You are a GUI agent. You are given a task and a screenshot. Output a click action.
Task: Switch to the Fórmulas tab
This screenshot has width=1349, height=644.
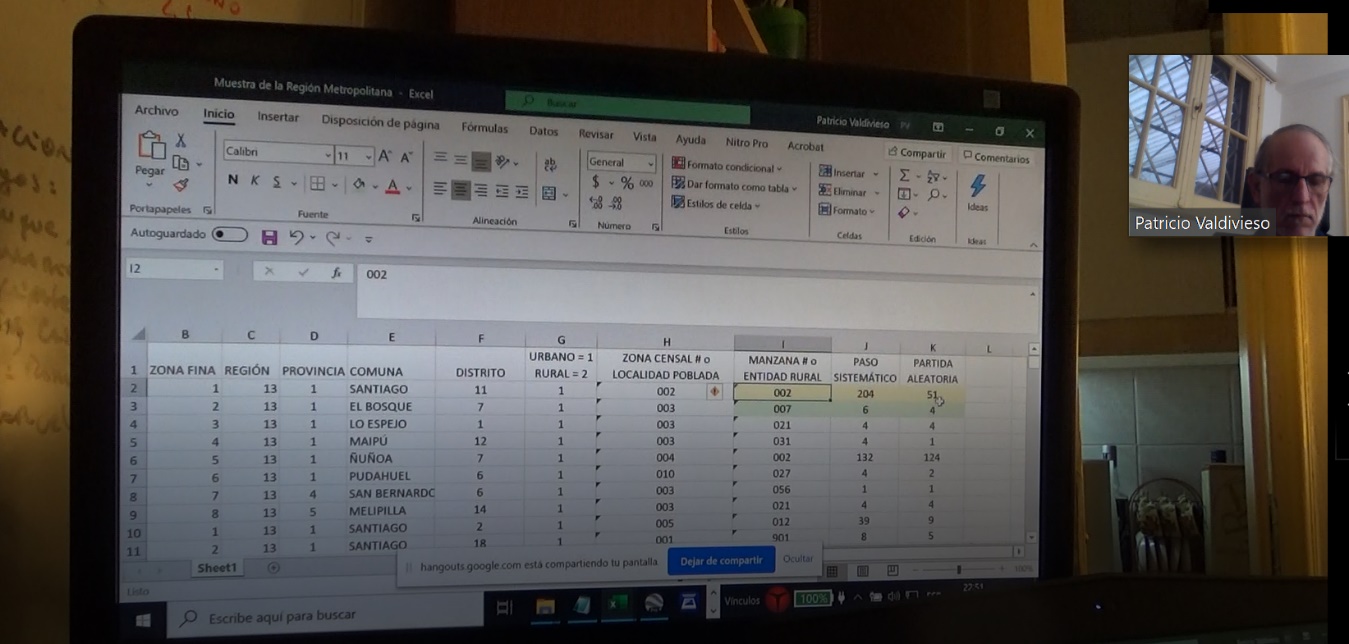485,128
